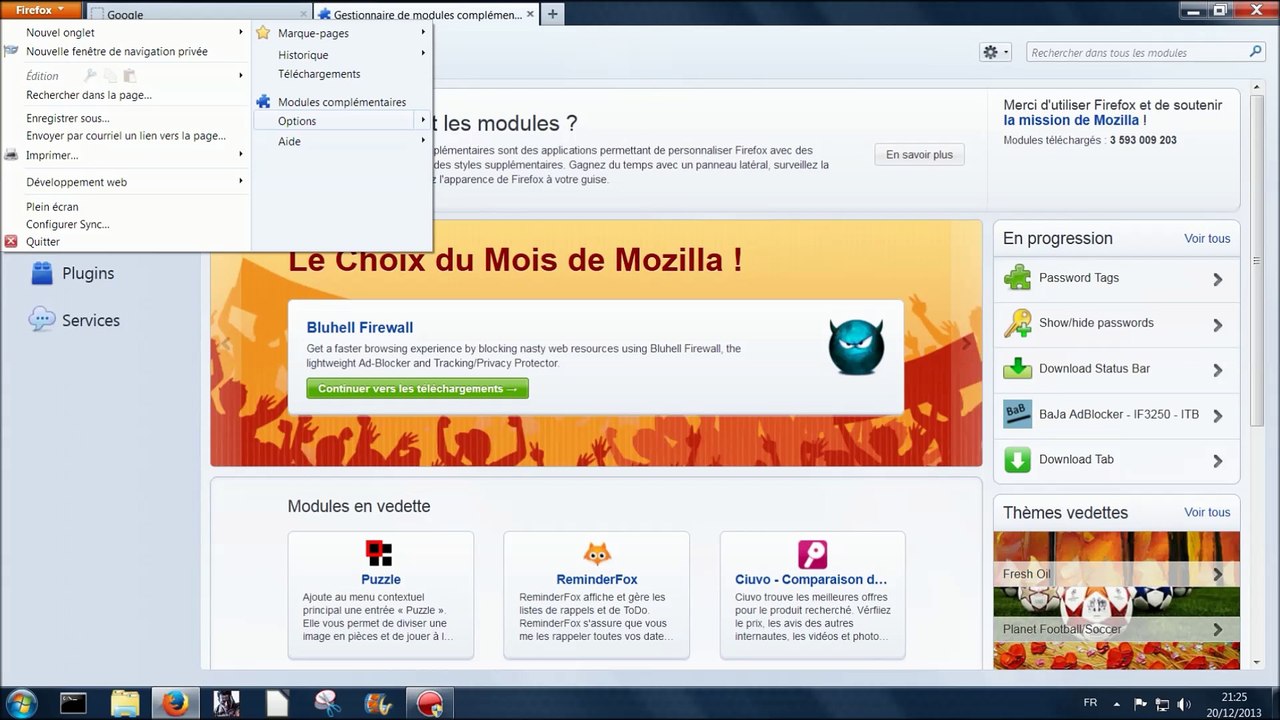Open the Password Tags chevron

pos(1218,279)
